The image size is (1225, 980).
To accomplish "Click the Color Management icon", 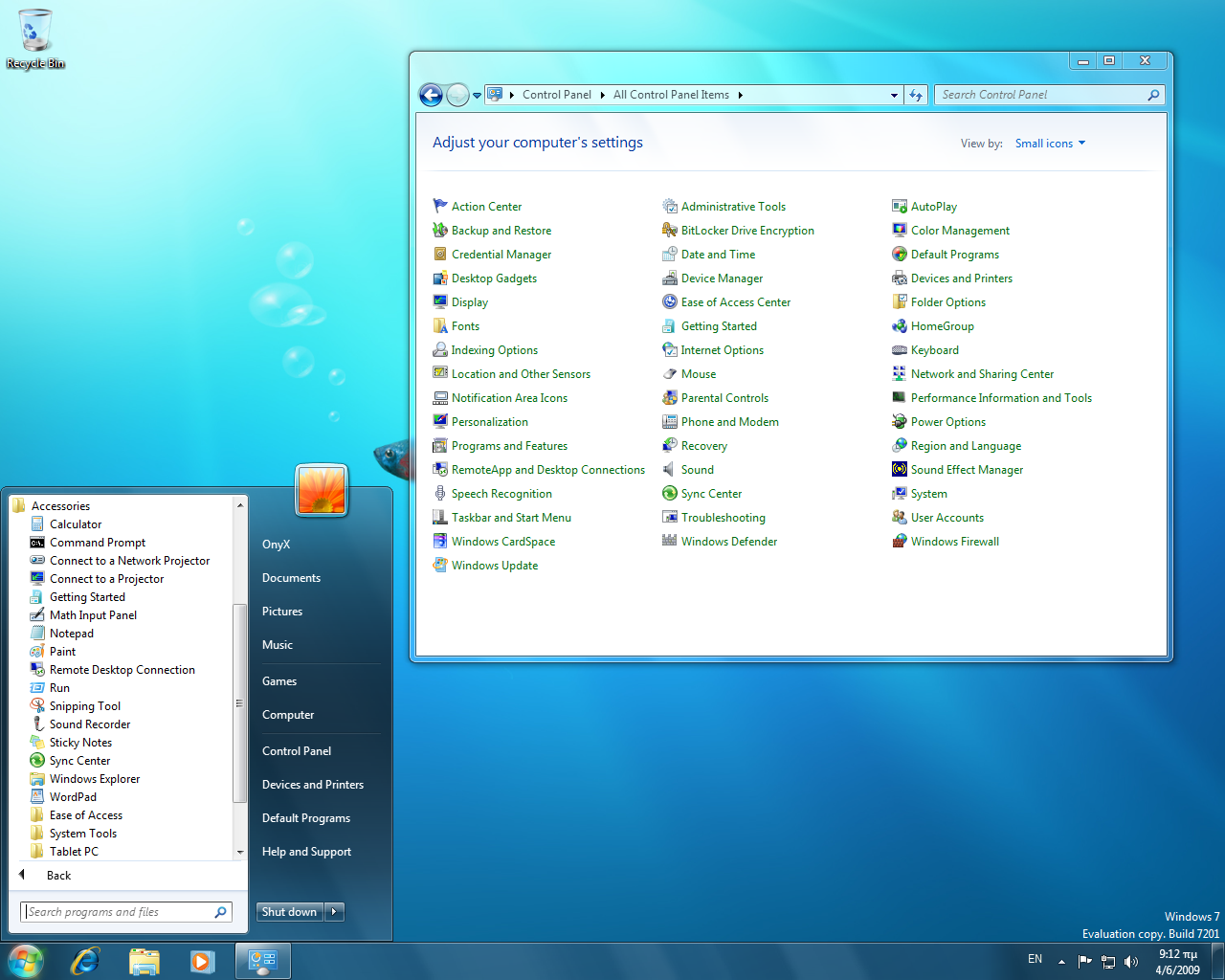I will (900, 230).
